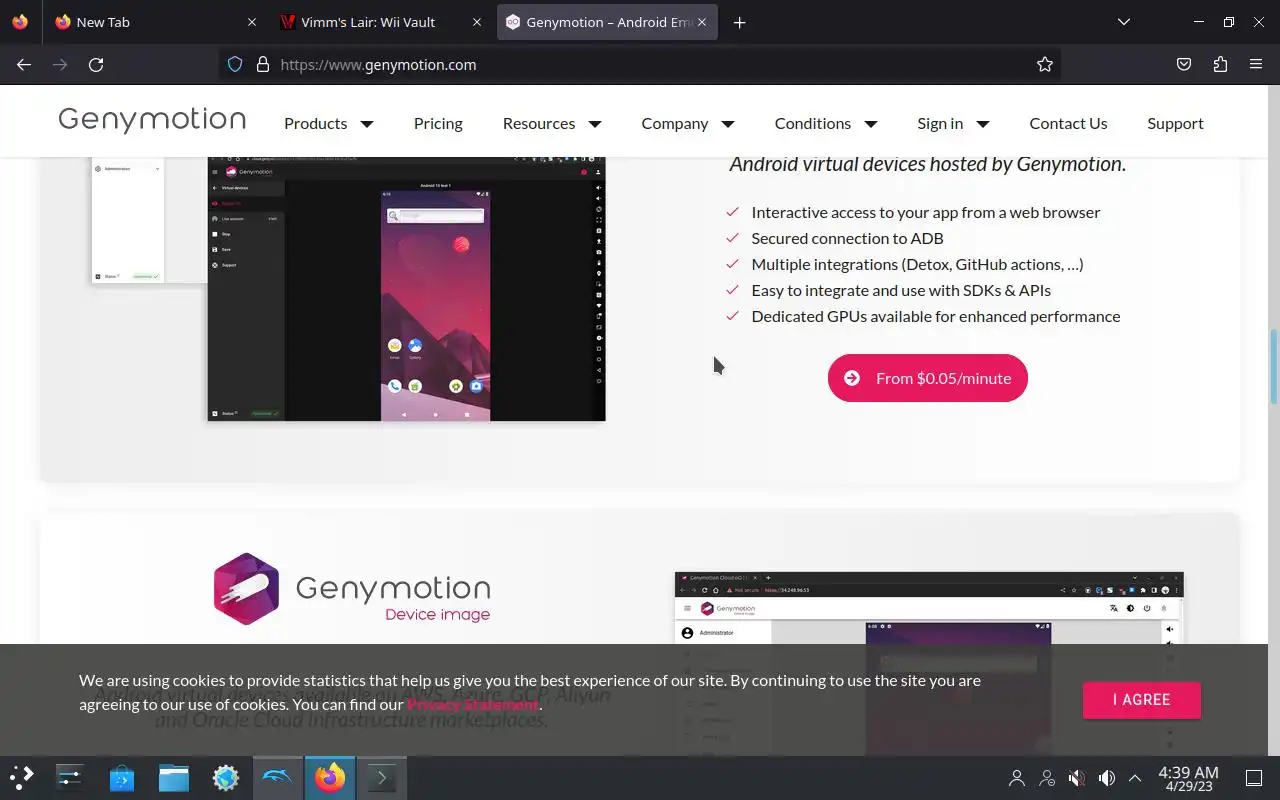
Task: Click the user-link icon in system tray
Action: tap(1047, 778)
